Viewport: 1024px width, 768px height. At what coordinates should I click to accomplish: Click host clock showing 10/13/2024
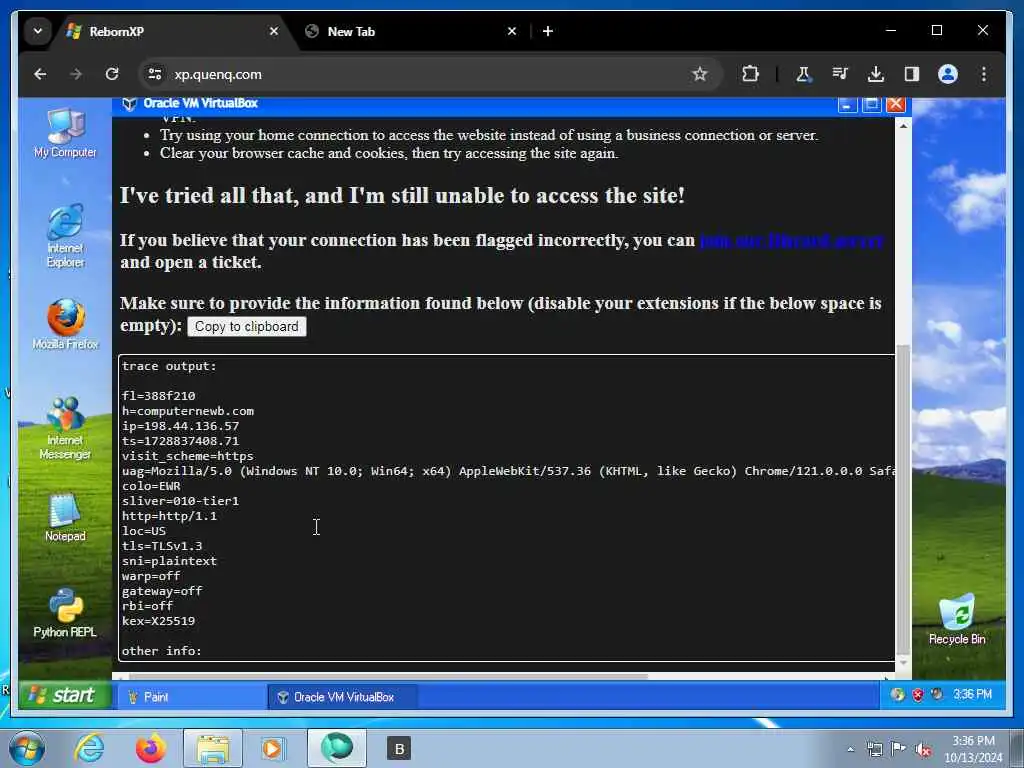point(973,749)
